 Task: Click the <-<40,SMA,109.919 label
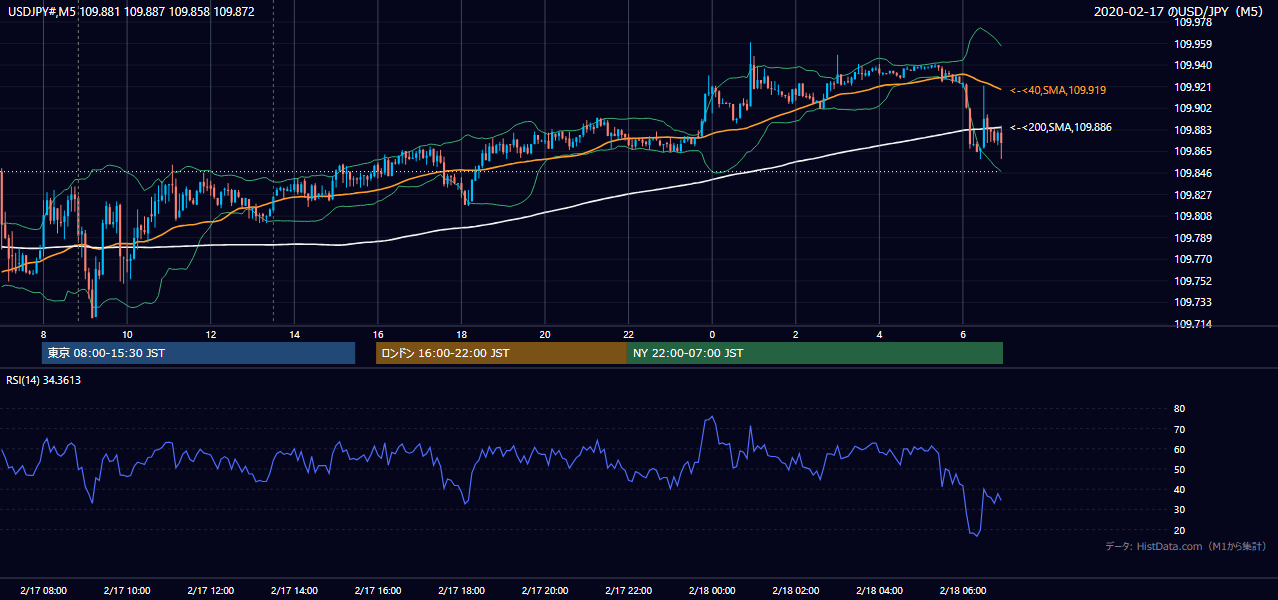(1057, 90)
